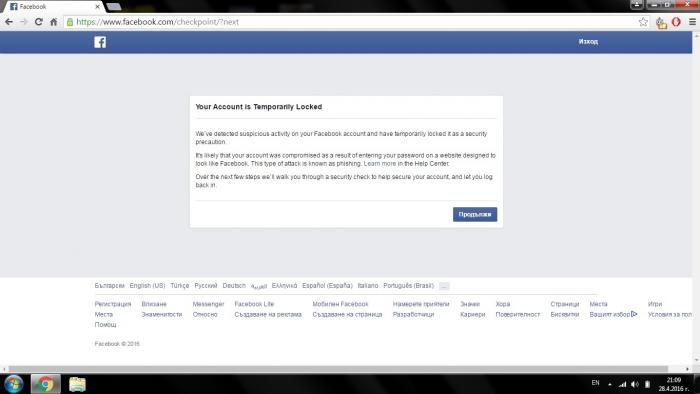This screenshot has height=394, width=700.
Task: Open the Значки footer link
Action: click(x=470, y=304)
